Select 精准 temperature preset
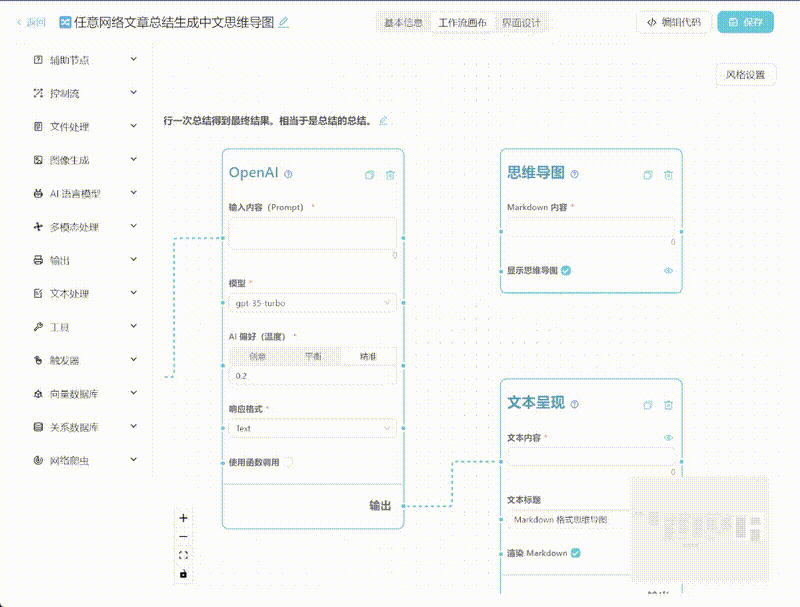 (368, 356)
